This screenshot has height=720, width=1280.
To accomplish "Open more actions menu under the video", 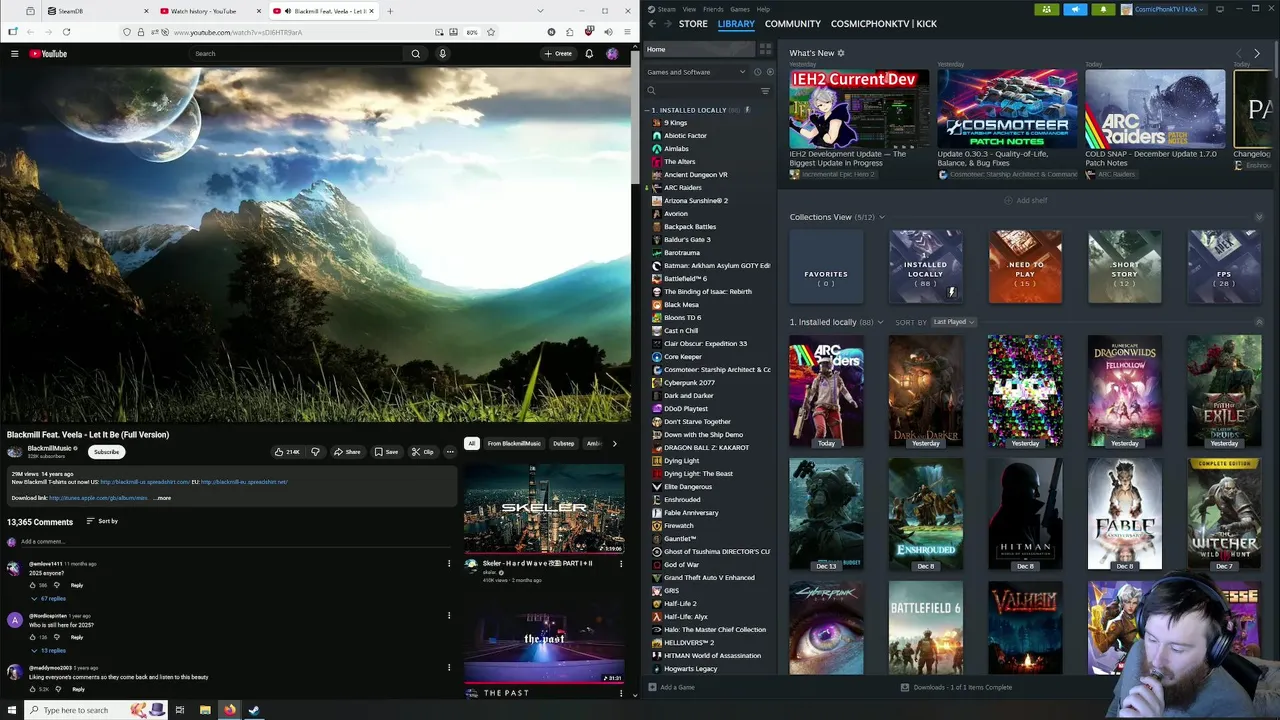I will pyautogui.click(x=450, y=452).
